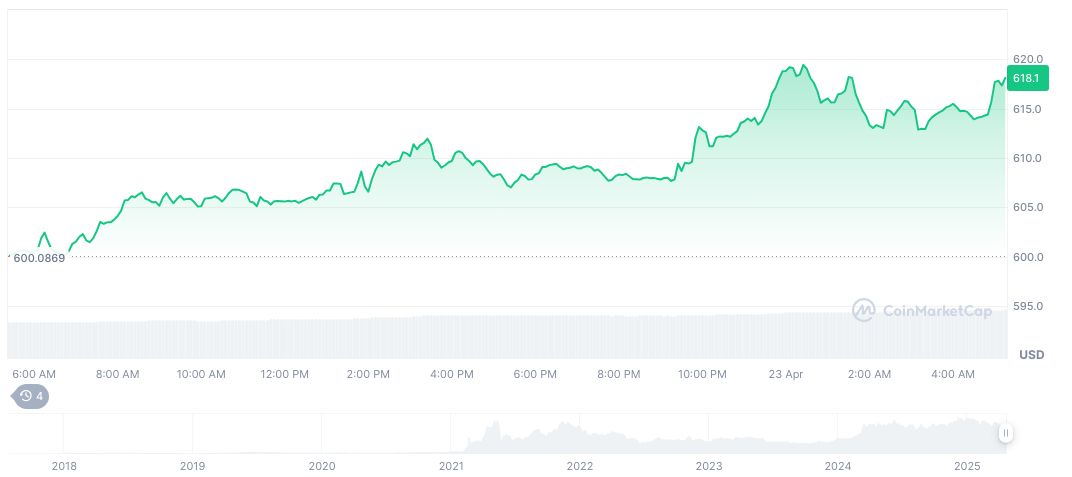Click the 6:00 AM time axis label
The height and width of the screenshot is (477, 1072).
[34, 374]
